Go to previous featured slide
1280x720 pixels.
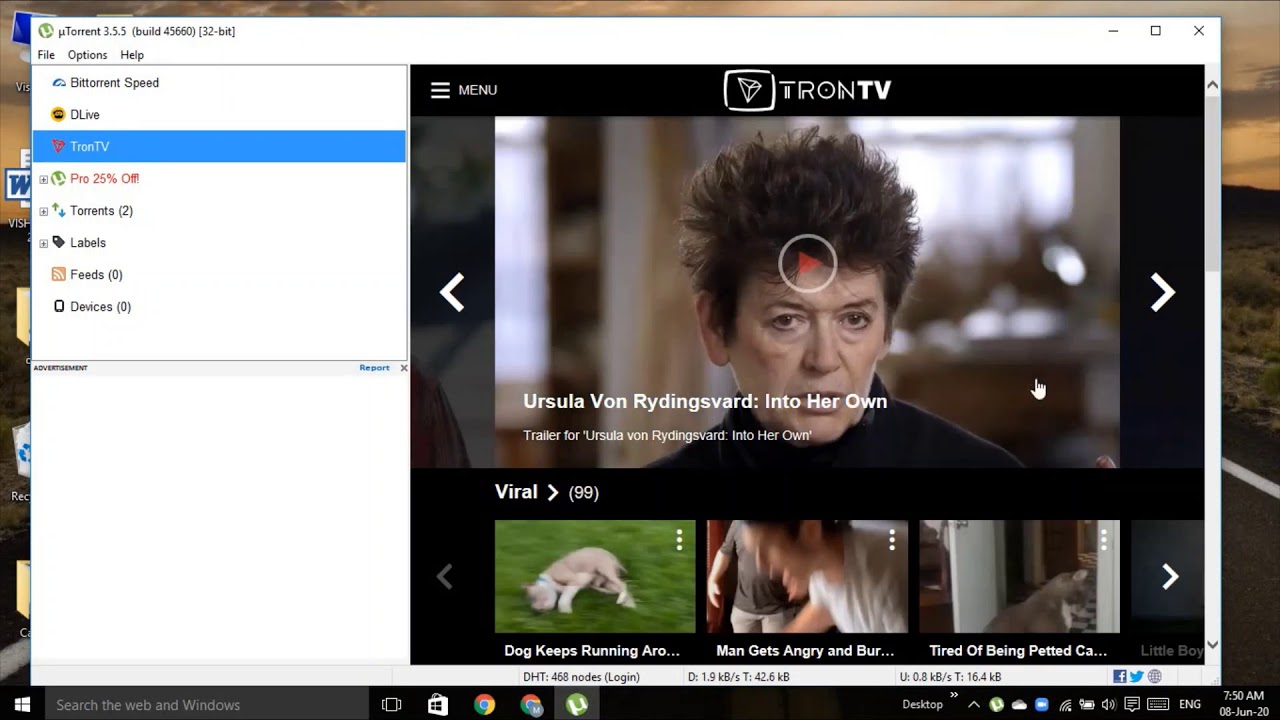(x=452, y=292)
